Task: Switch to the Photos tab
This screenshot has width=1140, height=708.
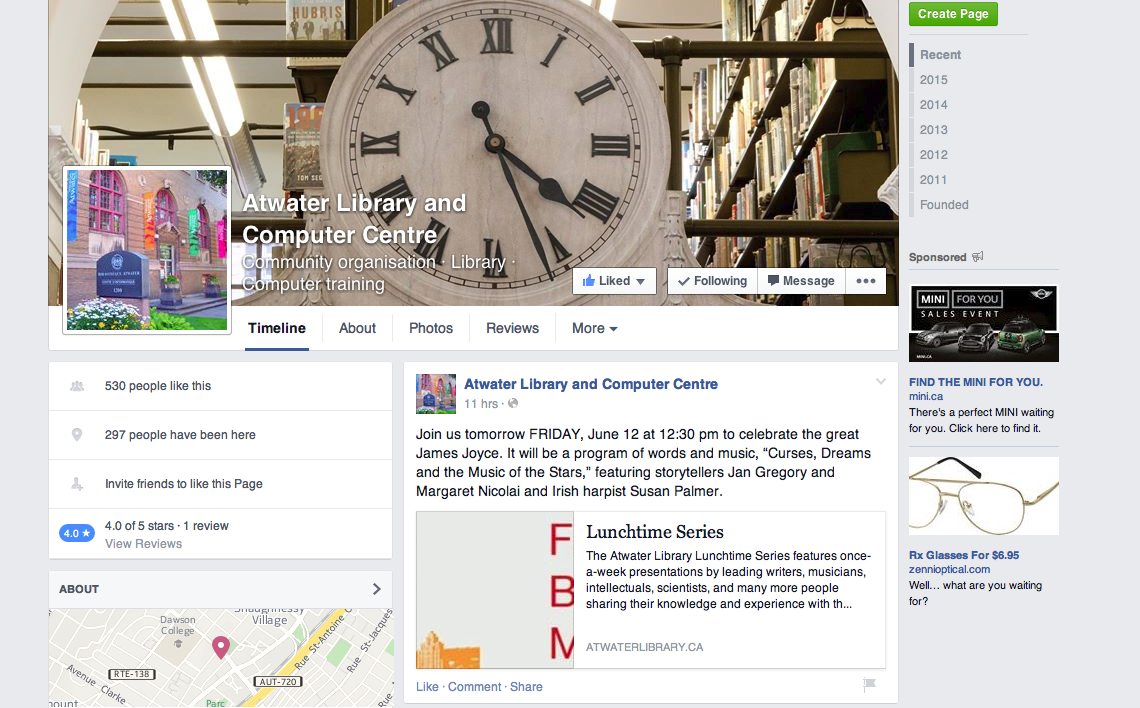Action: [x=430, y=329]
